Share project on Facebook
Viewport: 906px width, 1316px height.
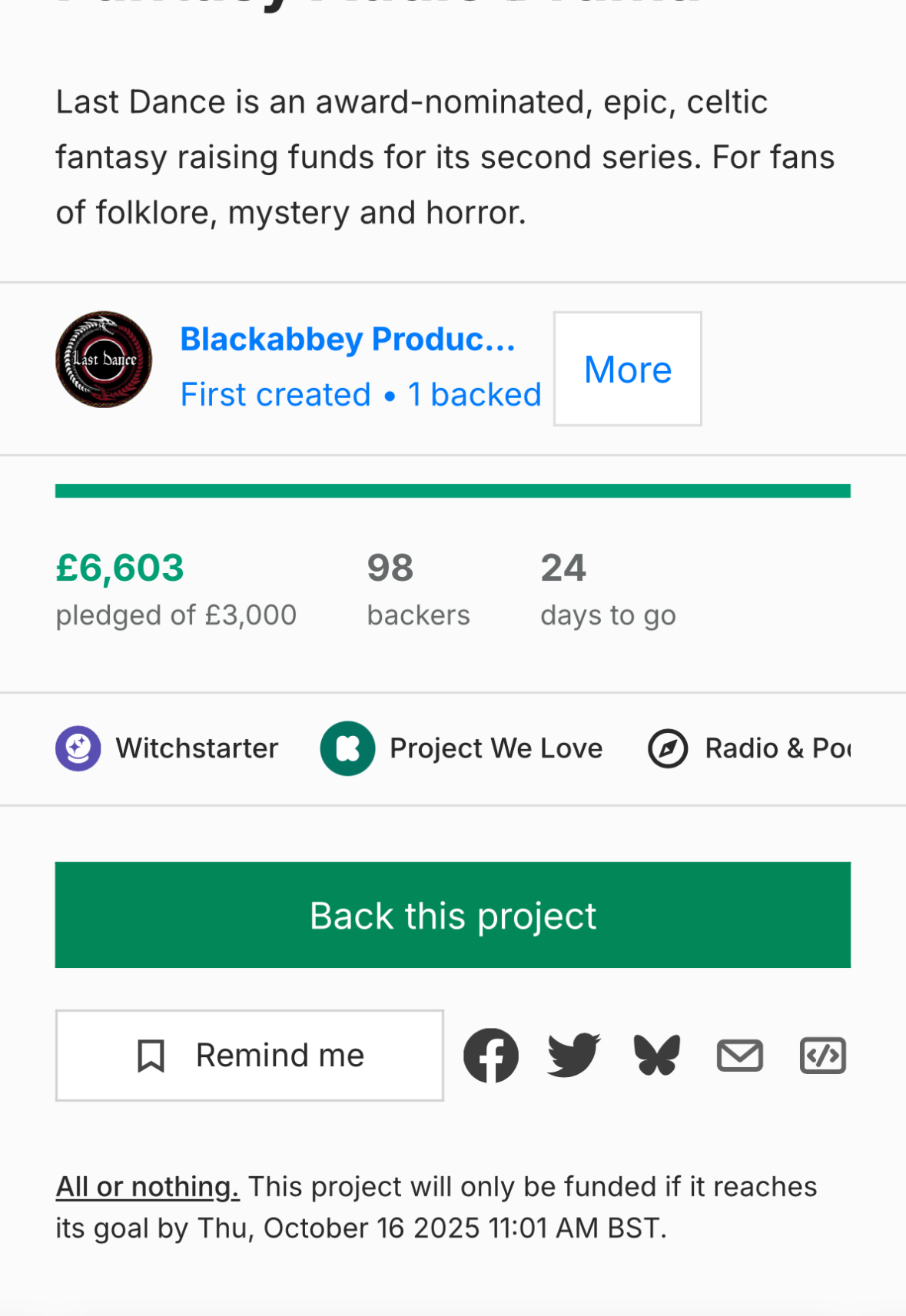click(490, 1055)
